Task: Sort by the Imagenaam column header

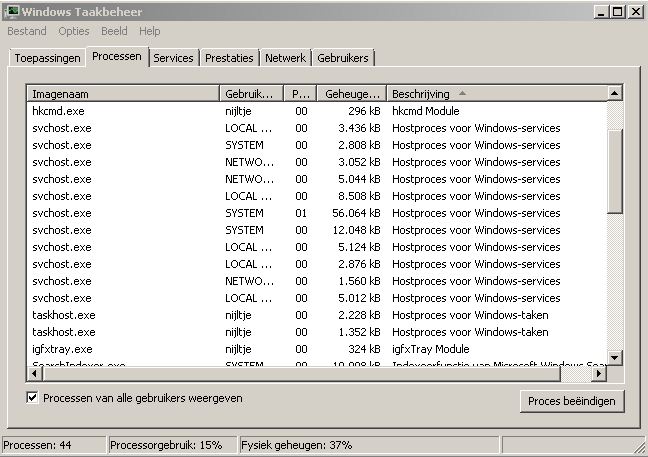Action: pyautogui.click(x=123, y=94)
